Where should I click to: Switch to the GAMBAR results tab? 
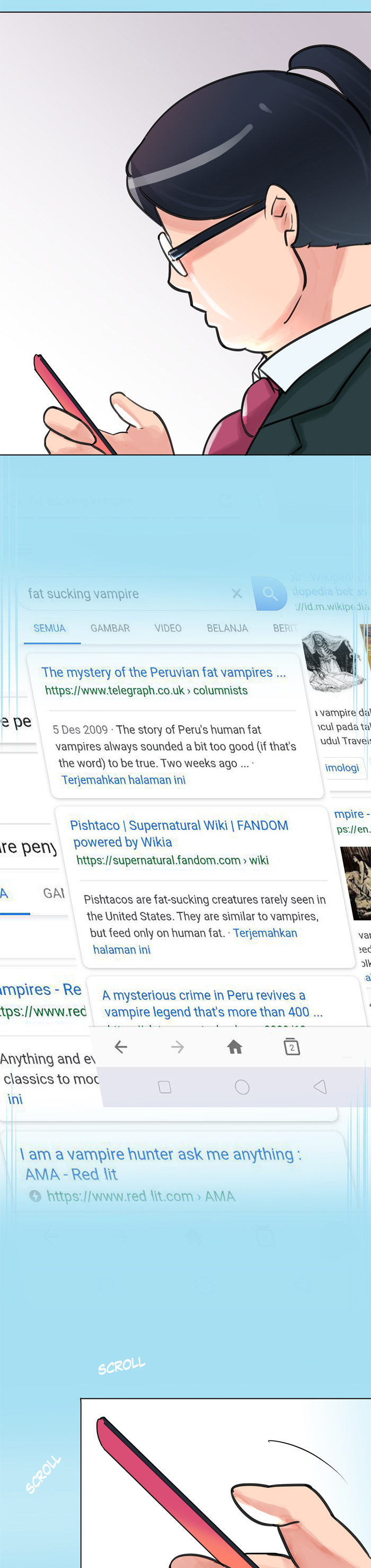pyautogui.click(x=110, y=628)
